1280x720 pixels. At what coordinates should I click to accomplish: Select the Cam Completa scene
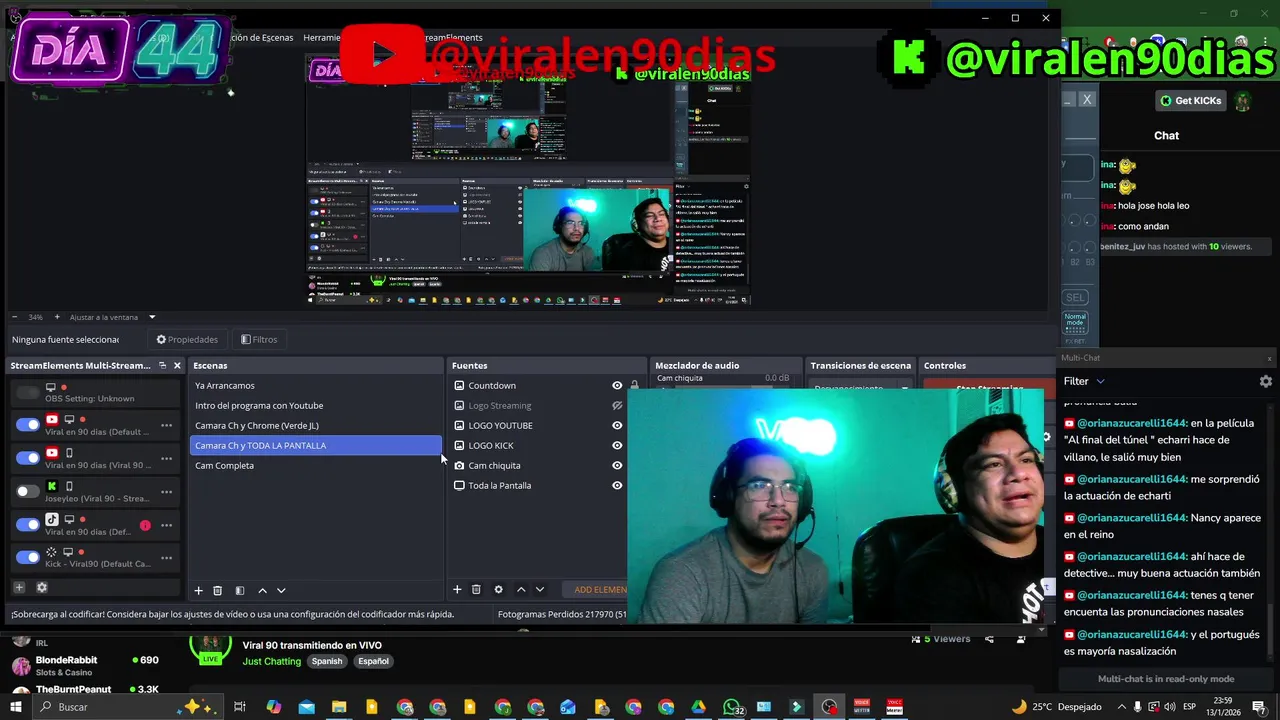tap(315, 465)
